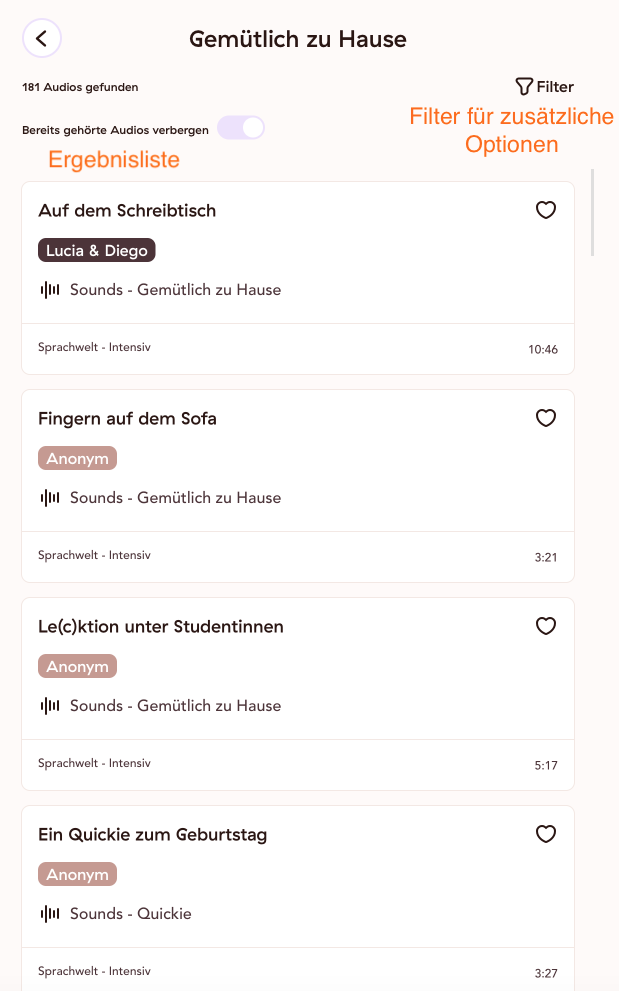Like 'Le(c)ktion unter Studentinnen' via heart
This screenshot has width=619, height=991.
546,626
